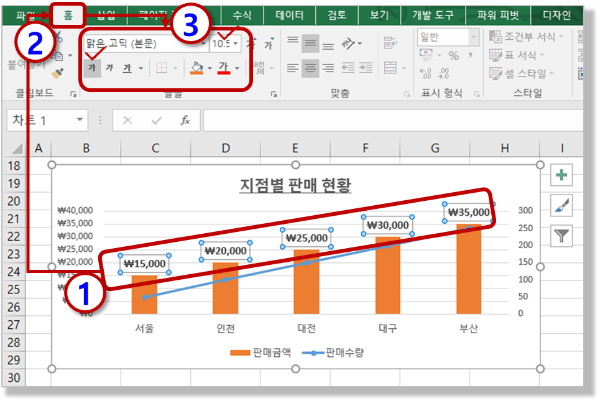Apply the percent style % icon
600x401 pixels.
coord(454,56)
